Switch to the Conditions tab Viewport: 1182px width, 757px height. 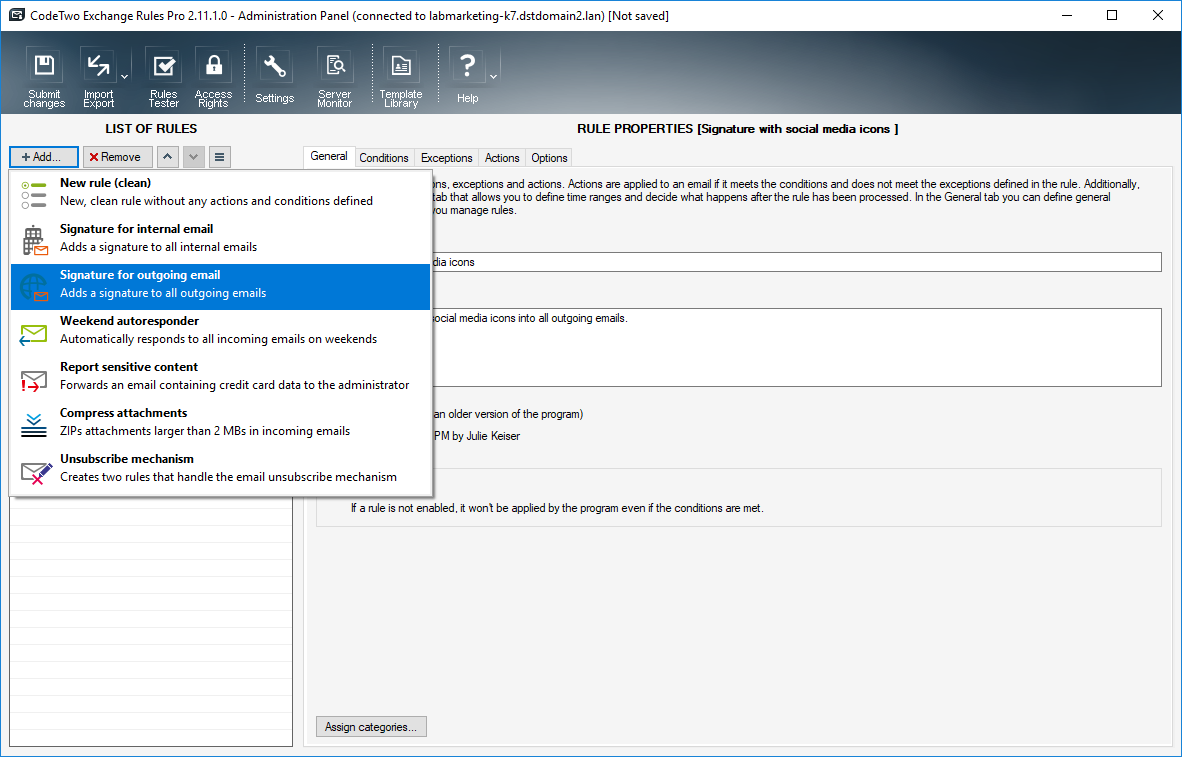point(384,157)
